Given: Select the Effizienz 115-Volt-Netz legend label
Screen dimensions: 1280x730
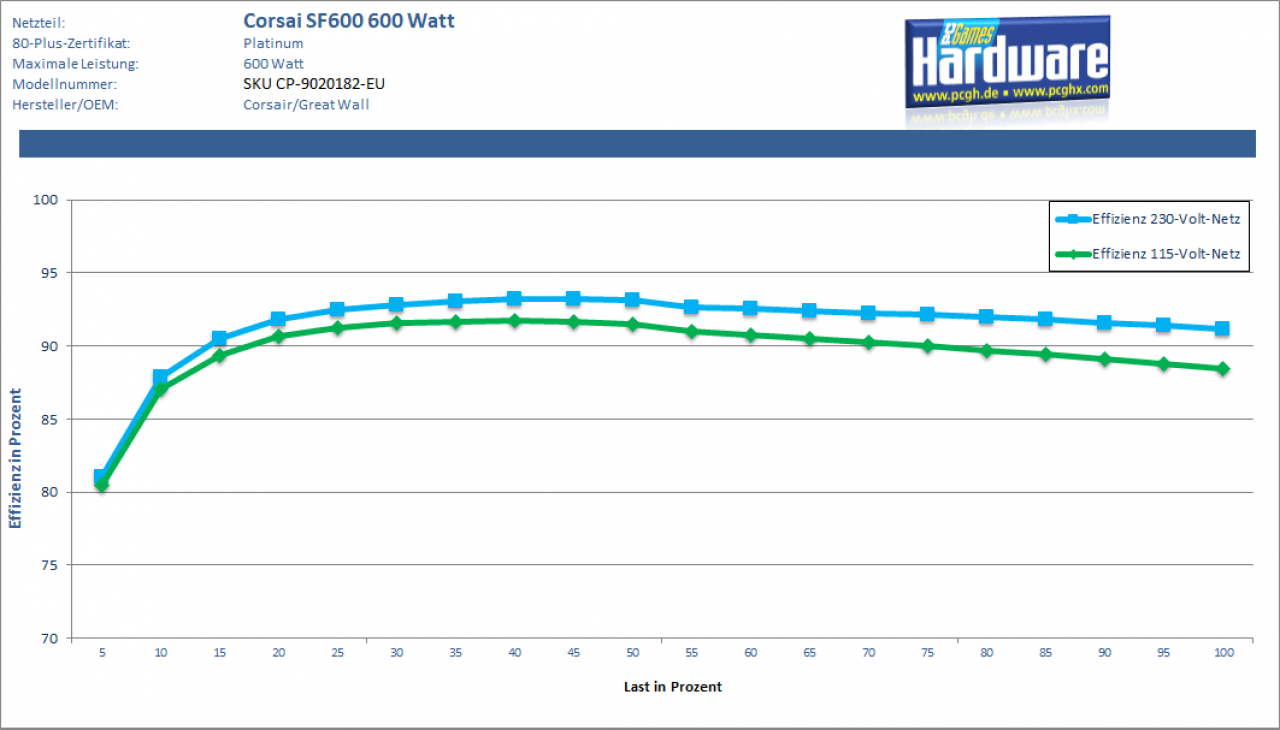Looking at the screenshot, I should (x=1165, y=254).
